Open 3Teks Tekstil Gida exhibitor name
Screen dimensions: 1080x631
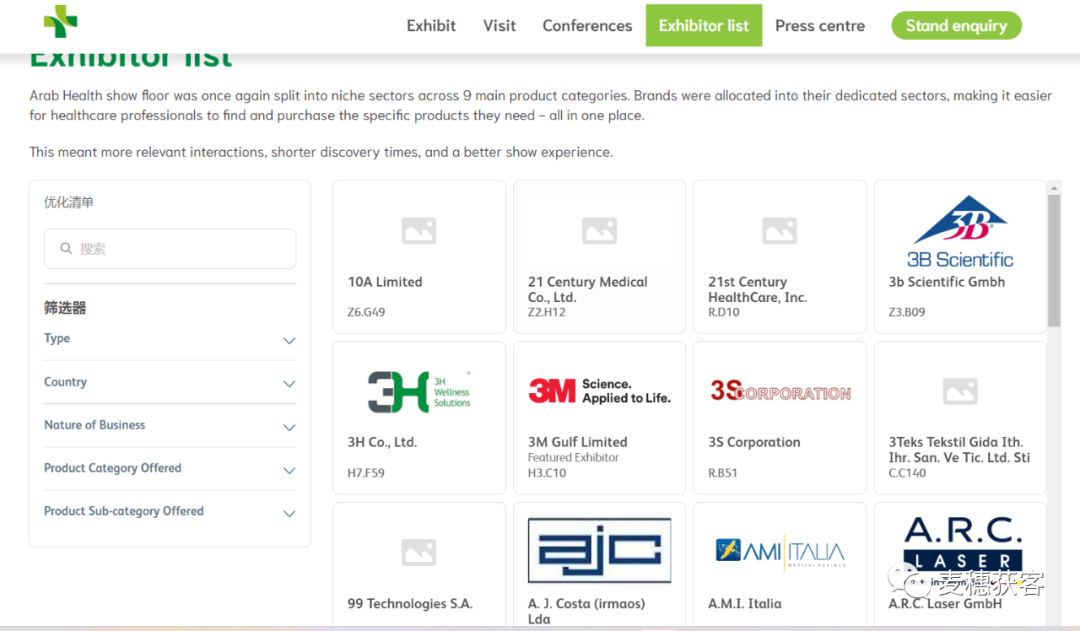959,450
